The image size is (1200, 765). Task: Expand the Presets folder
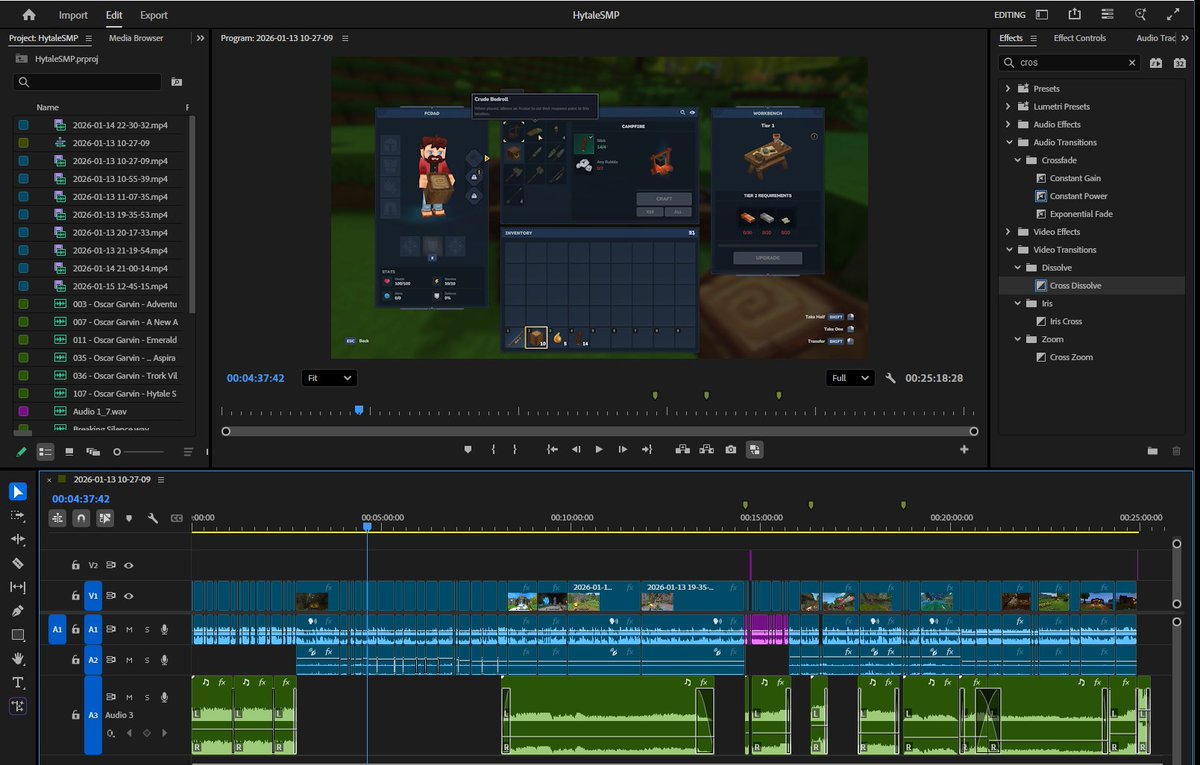click(x=1007, y=89)
